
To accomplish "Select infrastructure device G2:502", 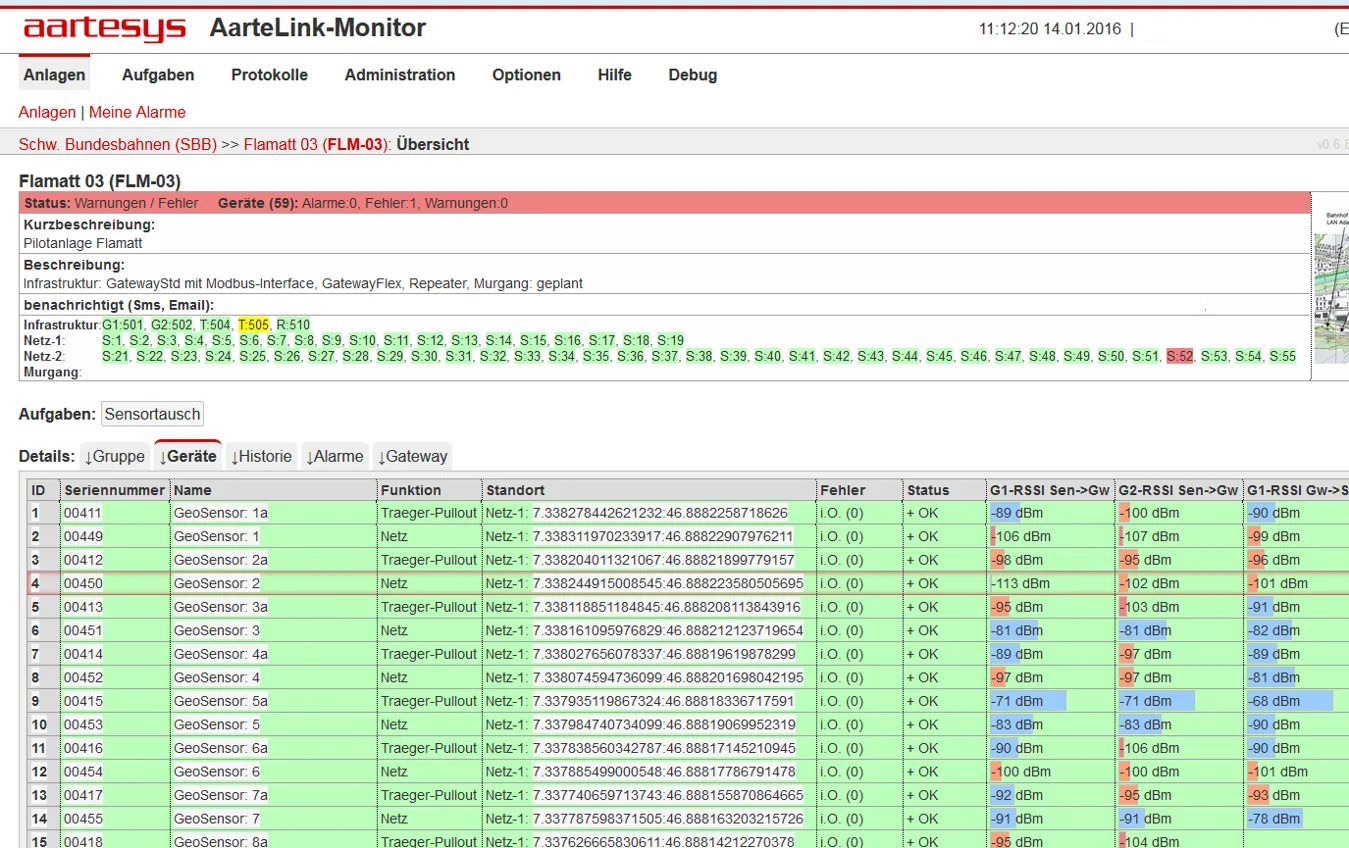I will coord(172,325).
